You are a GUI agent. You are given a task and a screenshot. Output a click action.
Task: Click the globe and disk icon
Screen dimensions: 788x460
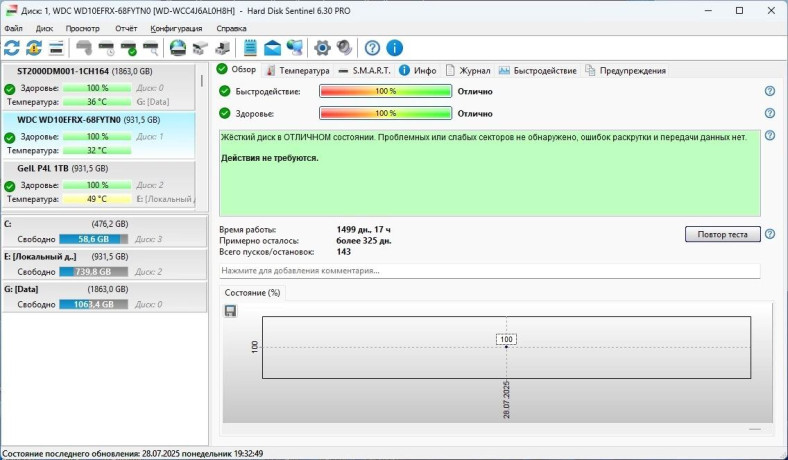[x=178, y=48]
